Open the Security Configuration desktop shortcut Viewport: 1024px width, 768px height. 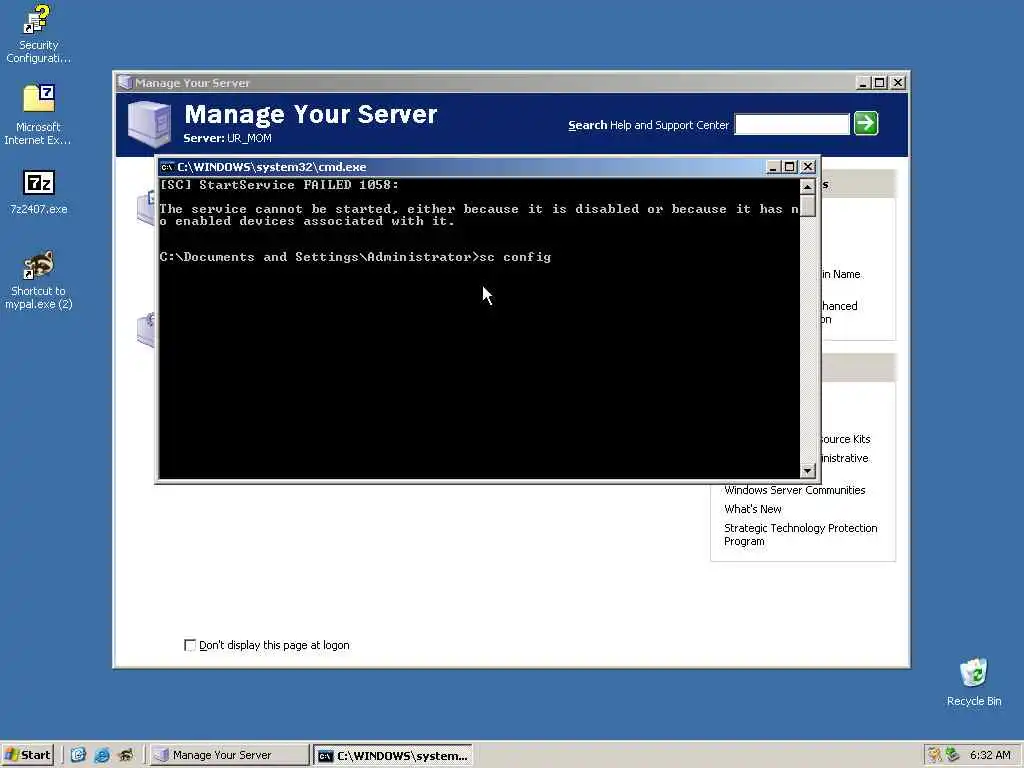pos(38,33)
